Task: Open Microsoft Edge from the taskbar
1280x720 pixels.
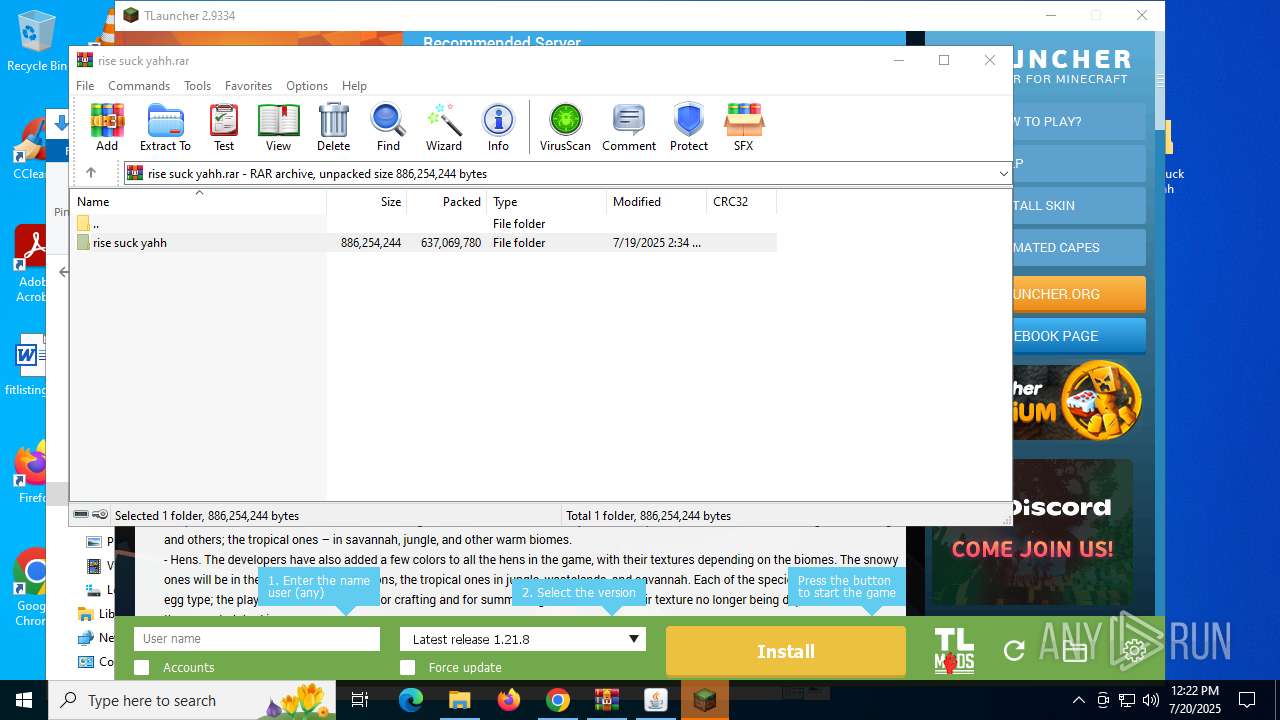Action: 411,700
